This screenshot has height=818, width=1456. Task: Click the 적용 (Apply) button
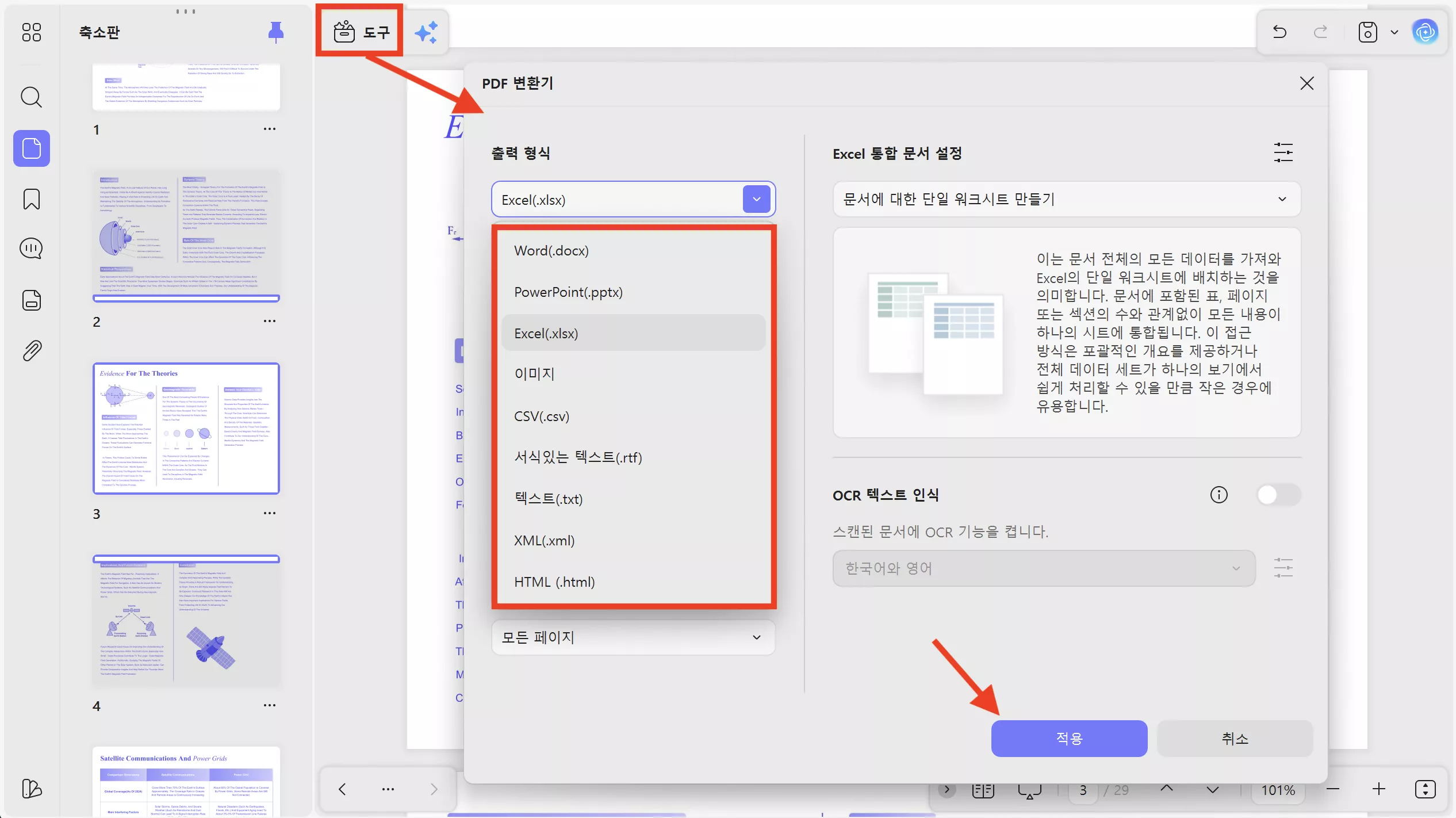(1068, 739)
